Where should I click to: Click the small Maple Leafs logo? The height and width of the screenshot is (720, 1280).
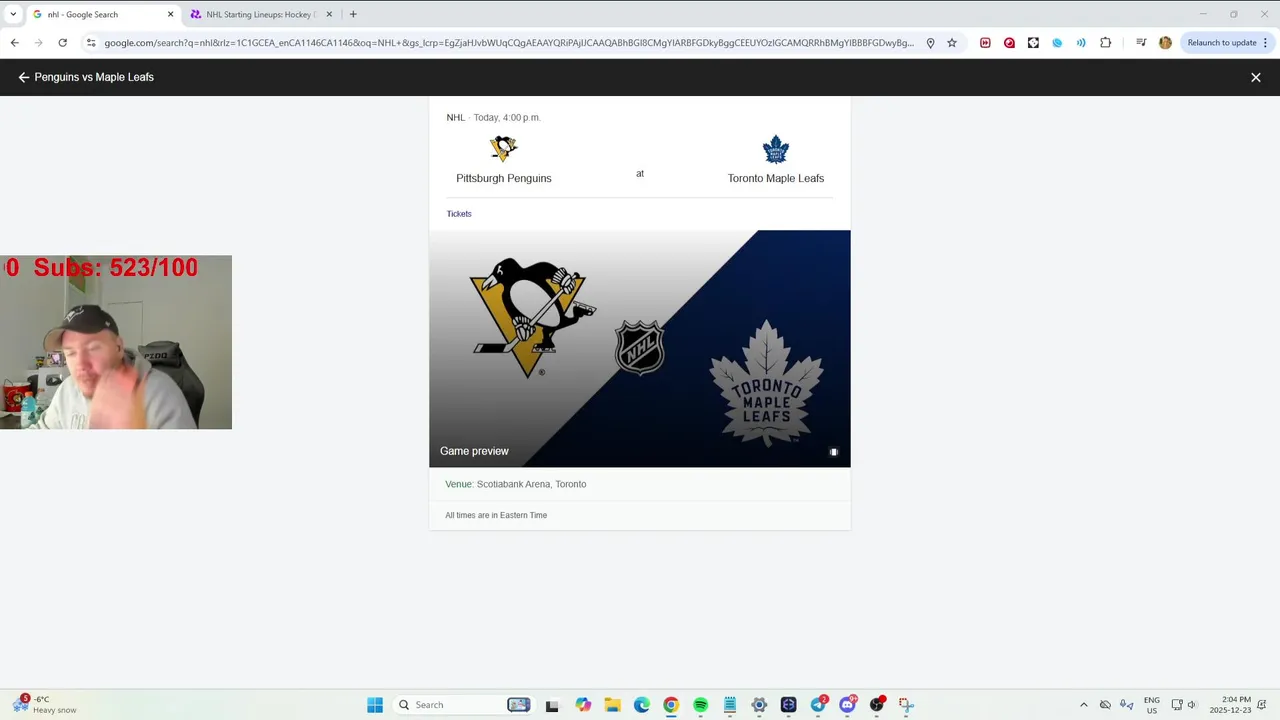[x=776, y=149]
